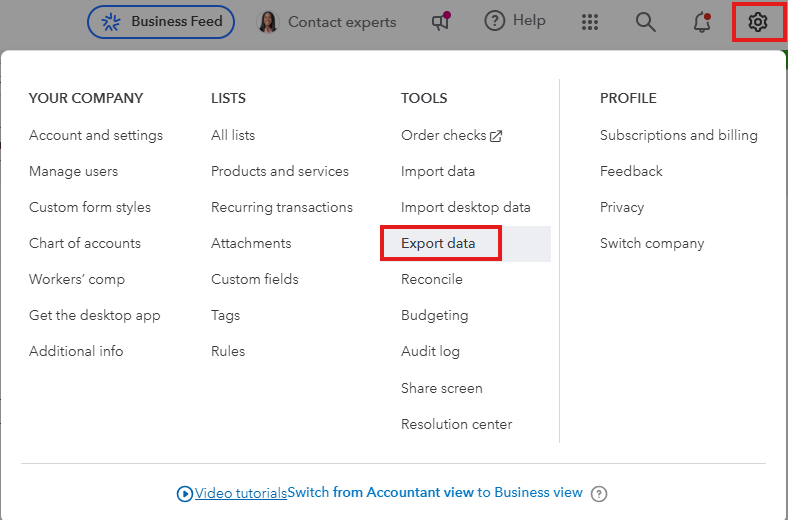
Task: Open the Business Feed button
Action: [161, 21]
